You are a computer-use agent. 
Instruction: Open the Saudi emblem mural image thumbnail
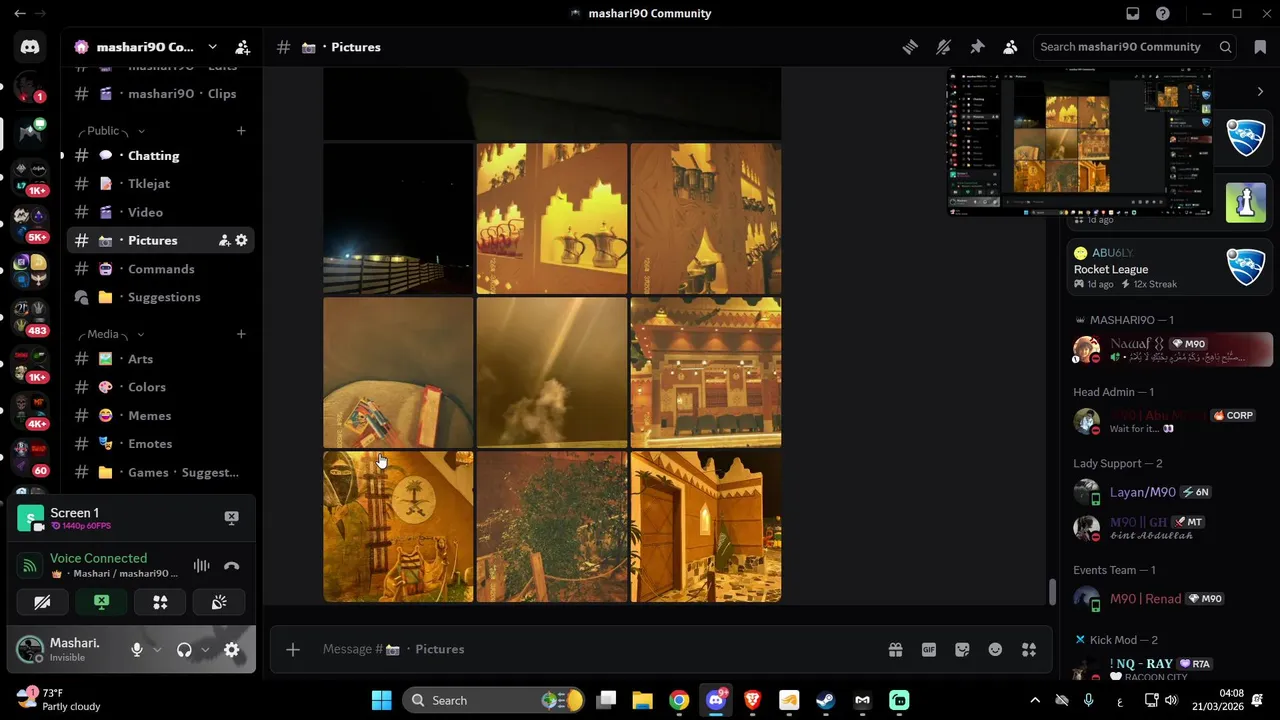[398, 526]
